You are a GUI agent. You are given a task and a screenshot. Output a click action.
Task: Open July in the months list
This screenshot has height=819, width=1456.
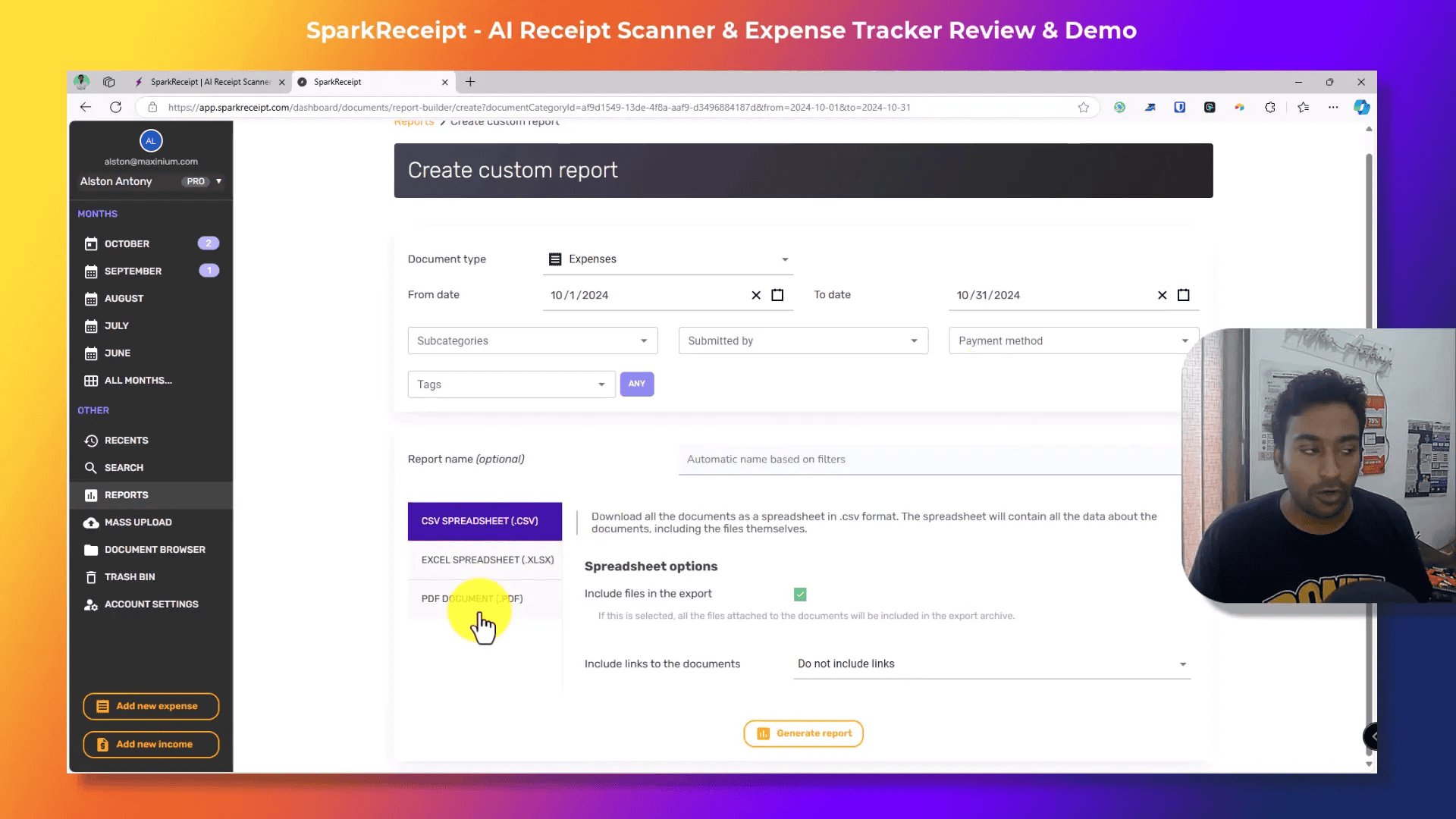tap(151, 325)
